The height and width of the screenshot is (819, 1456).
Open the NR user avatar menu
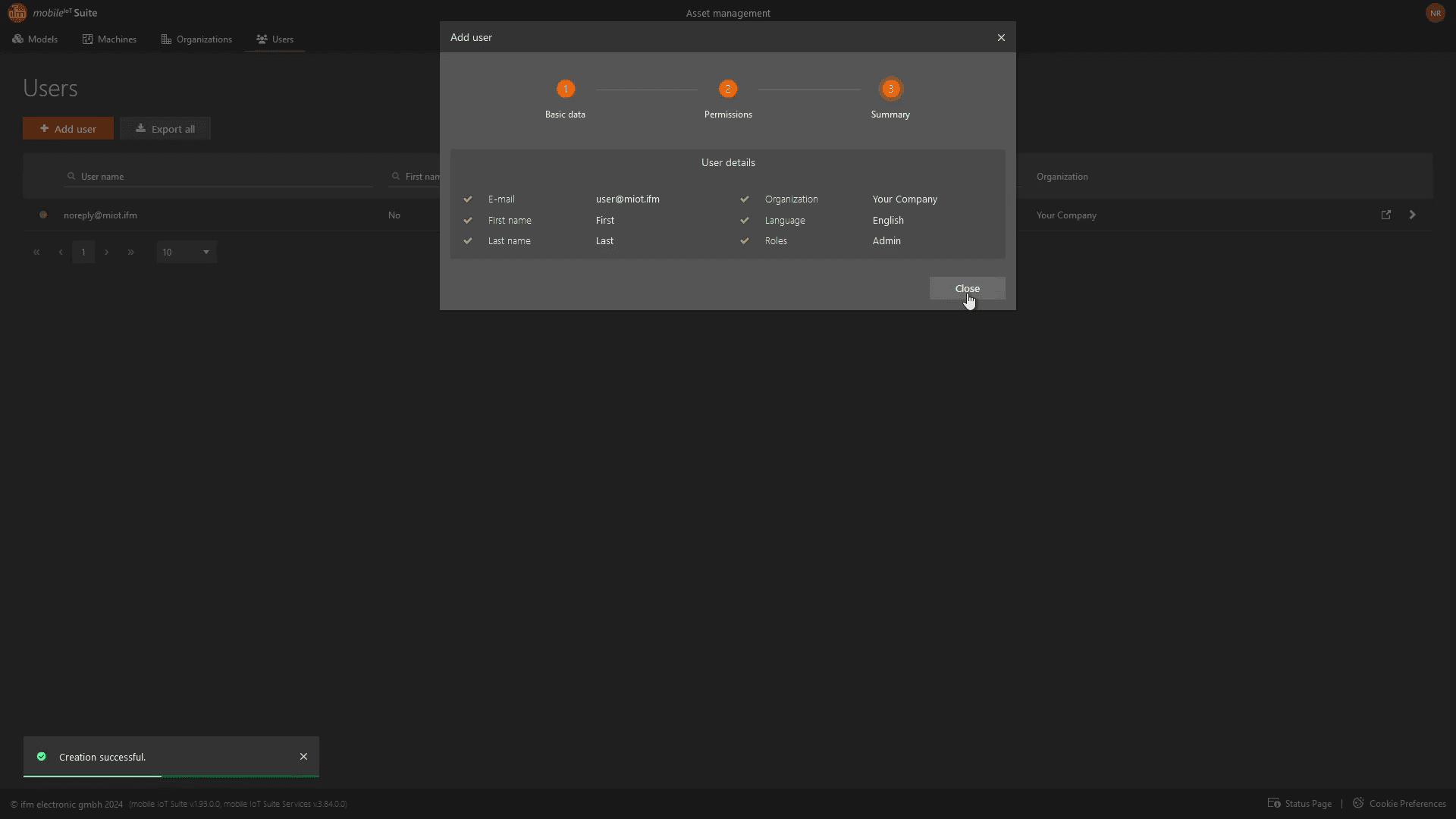(1435, 13)
